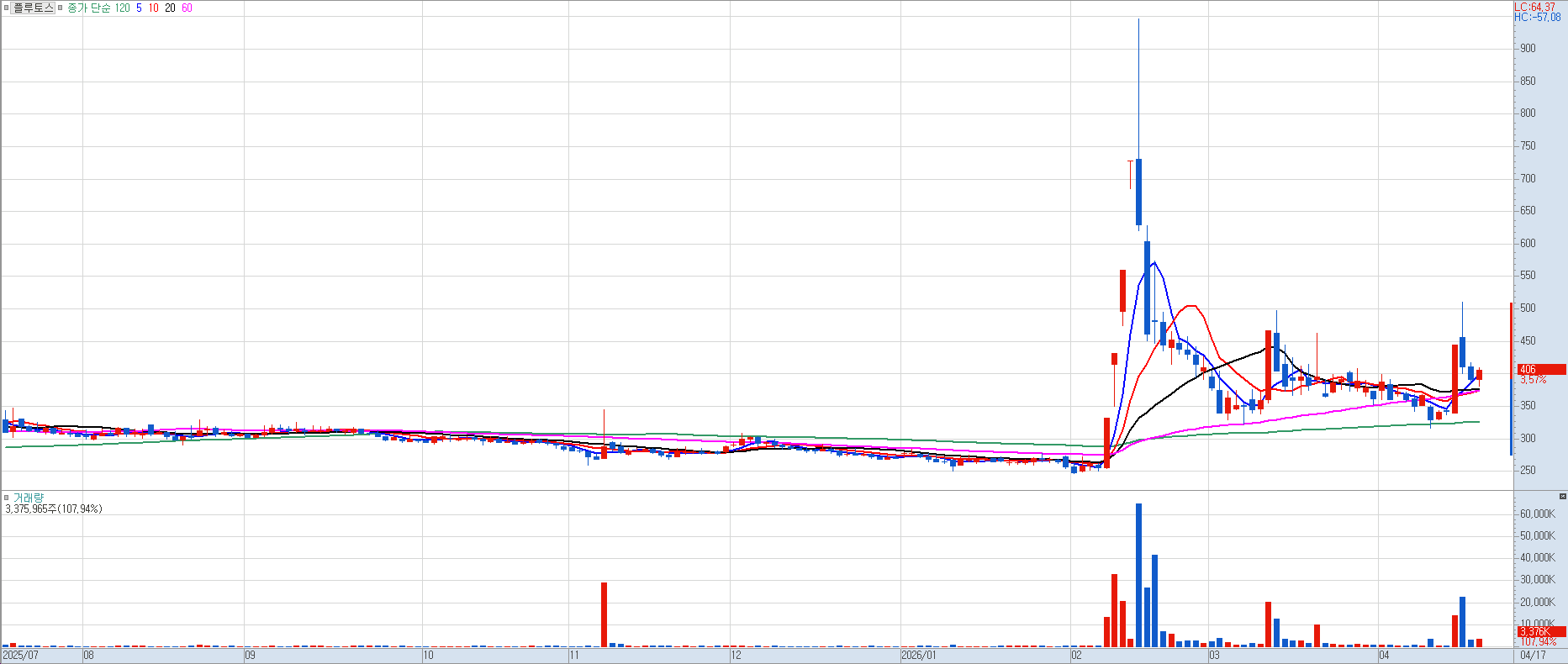Click the 250 price axis label
The image size is (1568, 664).
(x=1528, y=470)
